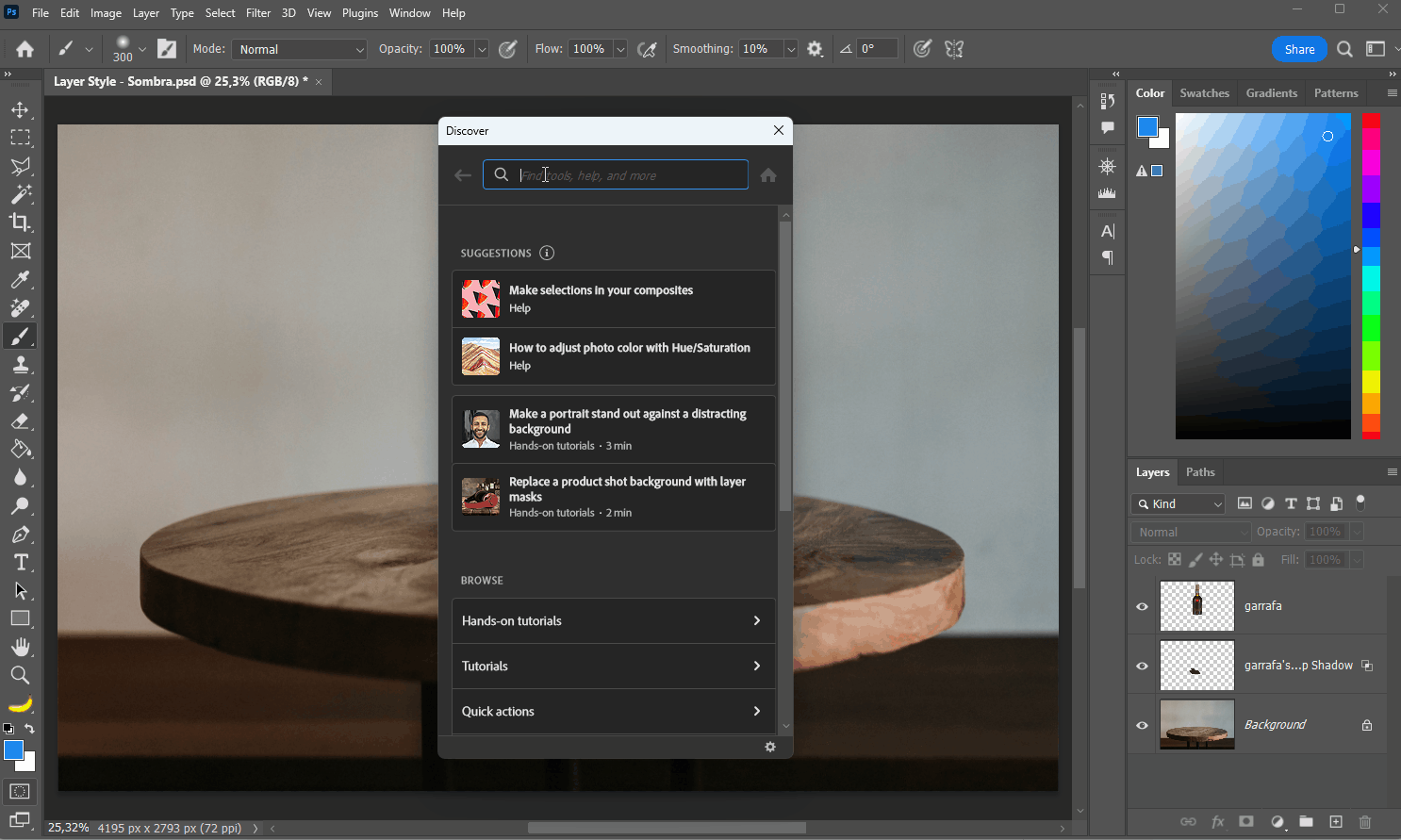The height and width of the screenshot is (840, 1401).
Task: Open Make selections in your composites
Action: click(x=614, y=299)
